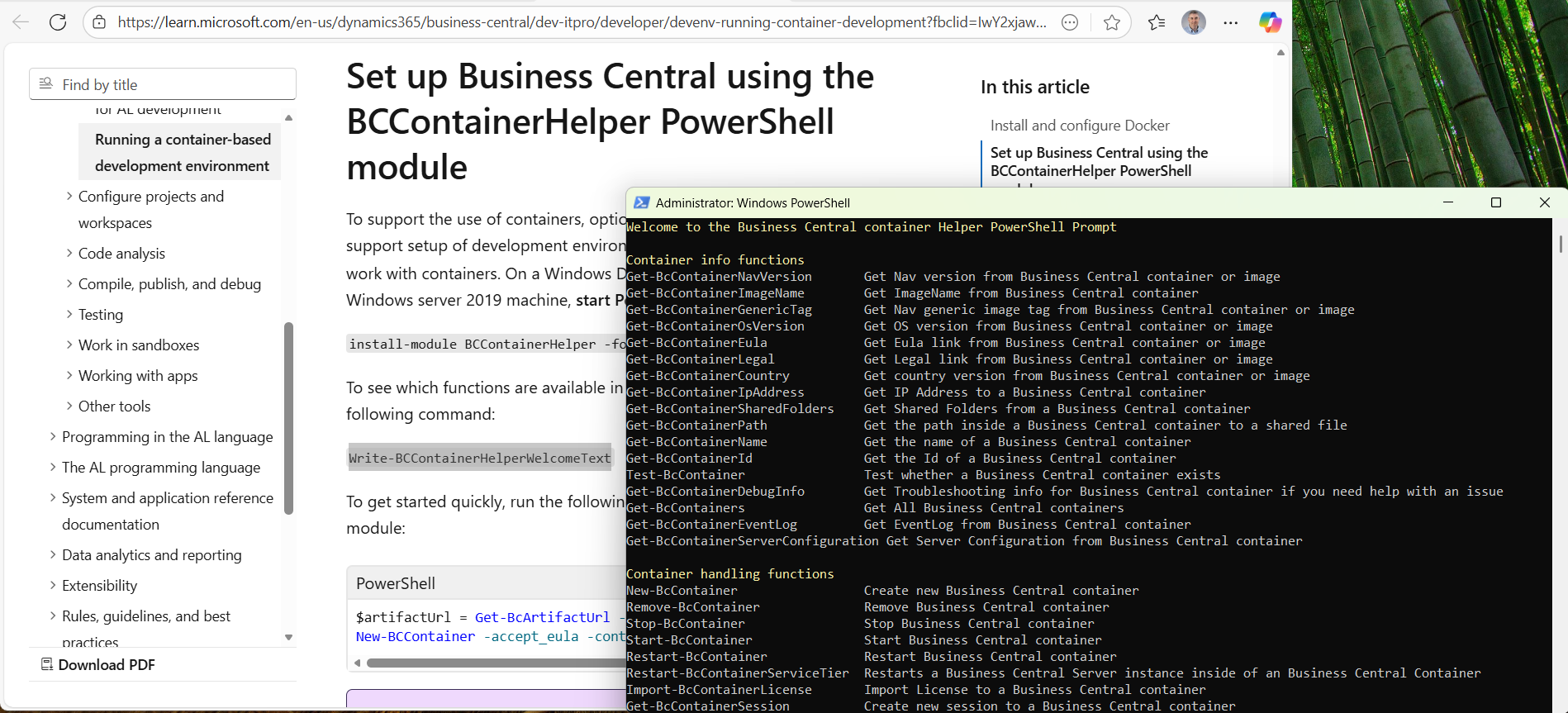Click the sidebar scroll-down arrow
This screenshot has height=713, width=1568.
[288, 637]
